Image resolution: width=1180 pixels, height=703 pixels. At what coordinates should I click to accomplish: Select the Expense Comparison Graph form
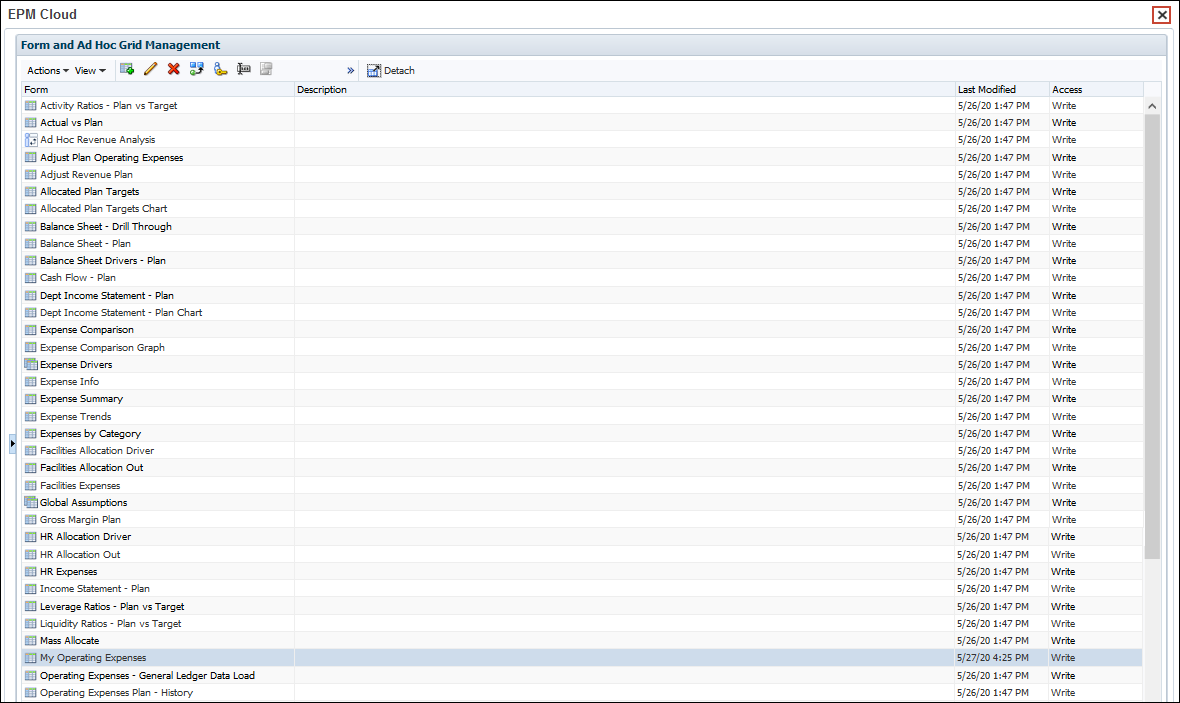(x=102, y=348)
